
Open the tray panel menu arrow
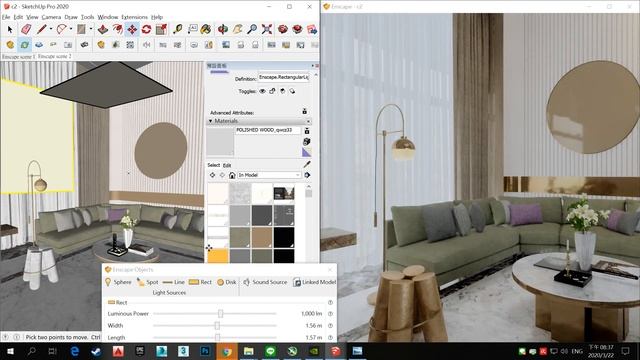(x=313, y=66)
